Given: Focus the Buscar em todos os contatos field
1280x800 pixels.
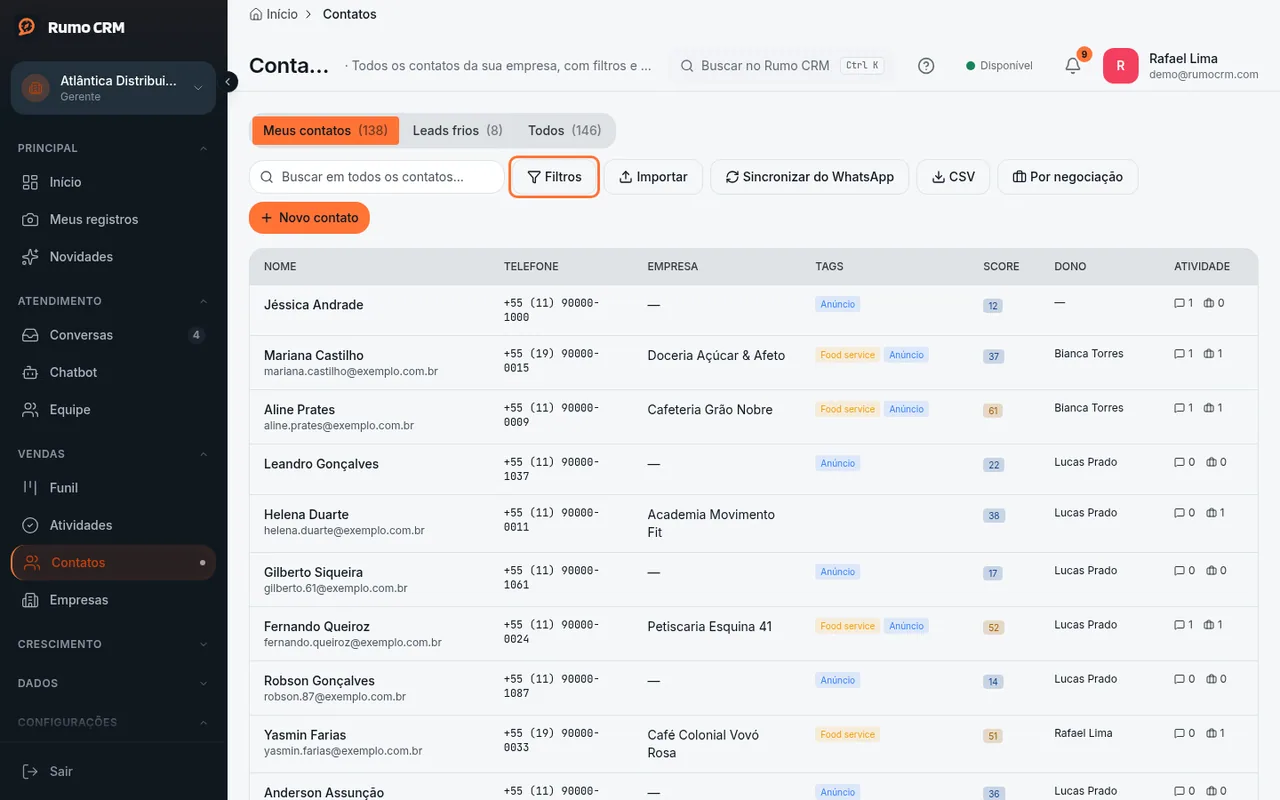Looking at the screenshot, I should [376, 177].
